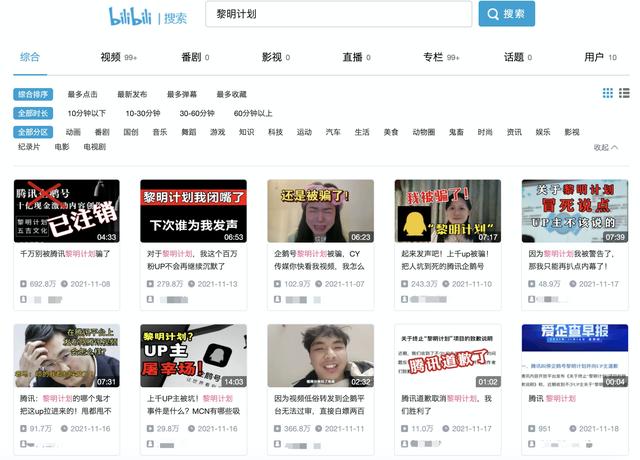
Task: Switch to list view layout icon
Action: pyautogui.click(x=624, y=93)
